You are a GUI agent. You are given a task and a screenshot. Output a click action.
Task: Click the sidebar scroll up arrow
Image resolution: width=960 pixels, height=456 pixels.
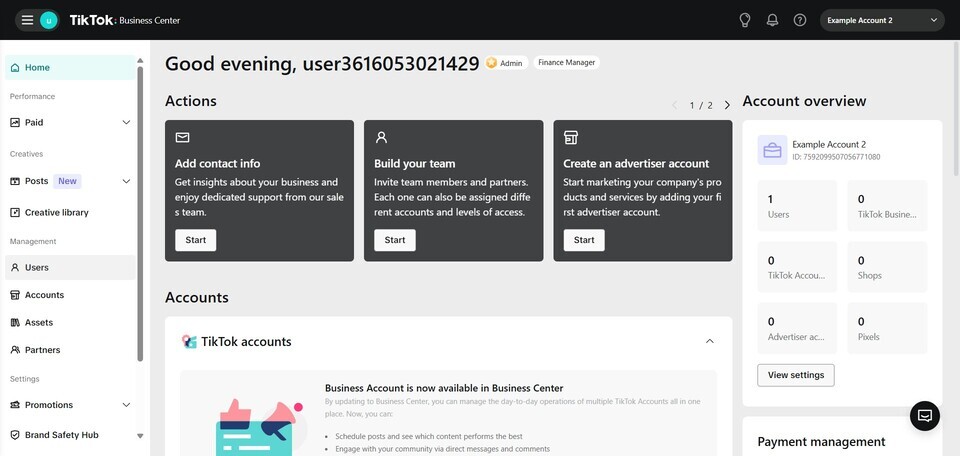click(x=140, y=61)
